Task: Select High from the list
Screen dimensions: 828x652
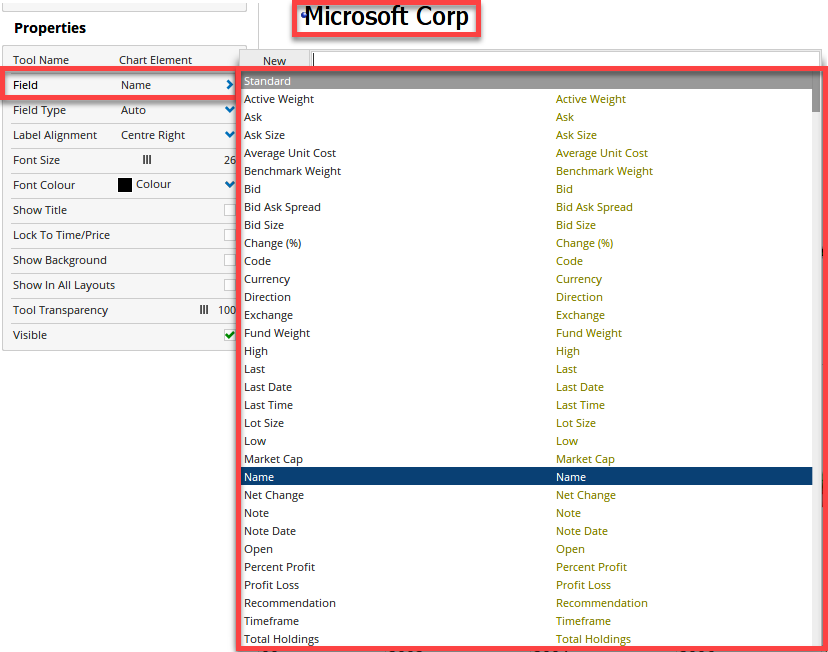Action: tap(526, 351)
